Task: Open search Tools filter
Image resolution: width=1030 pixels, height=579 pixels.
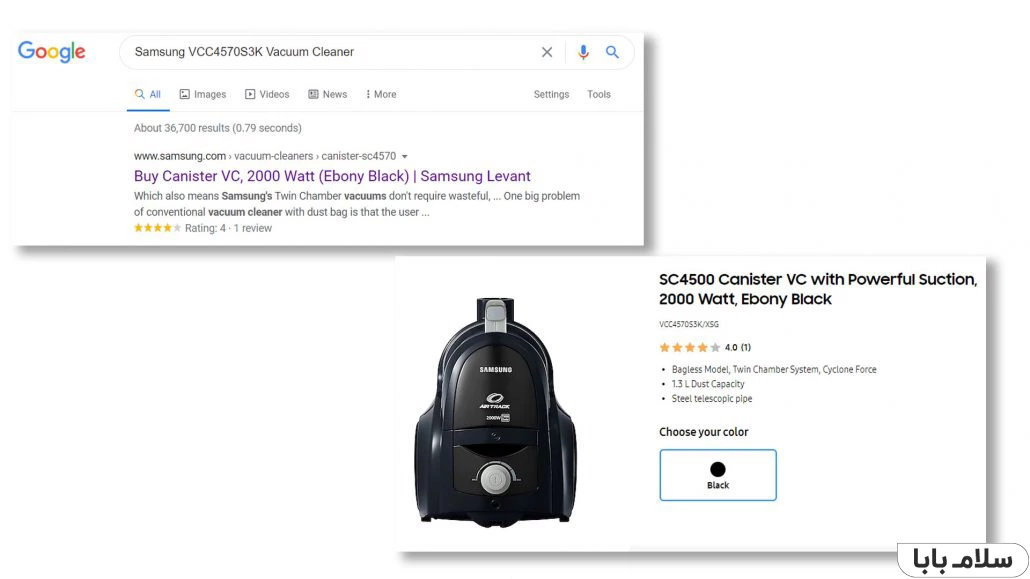Action: (598, 94)
